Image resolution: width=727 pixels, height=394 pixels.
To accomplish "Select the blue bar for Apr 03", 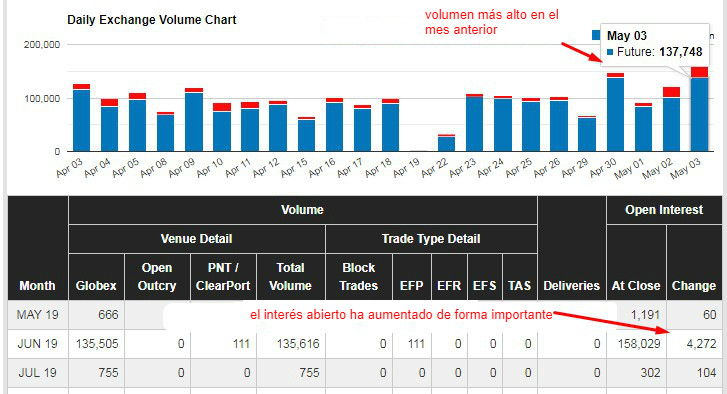I will pyautogui.click(x=82, y=121).
